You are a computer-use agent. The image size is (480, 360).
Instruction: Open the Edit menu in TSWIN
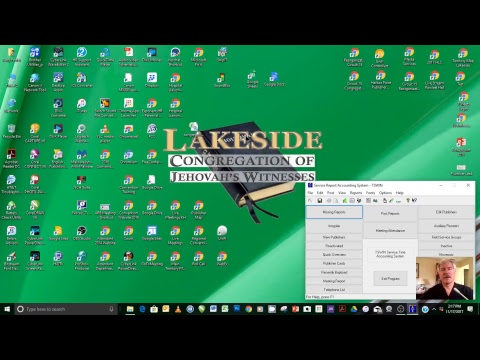tap(320, 193)
